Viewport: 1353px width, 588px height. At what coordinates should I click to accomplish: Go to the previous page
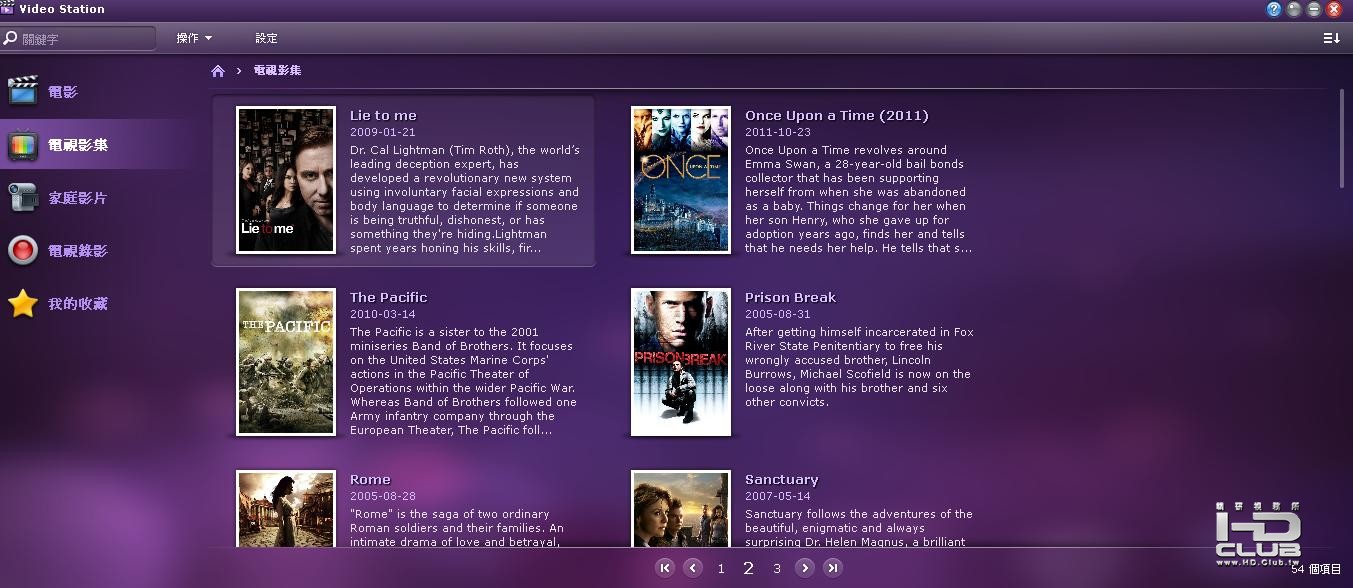click(693, 568)
